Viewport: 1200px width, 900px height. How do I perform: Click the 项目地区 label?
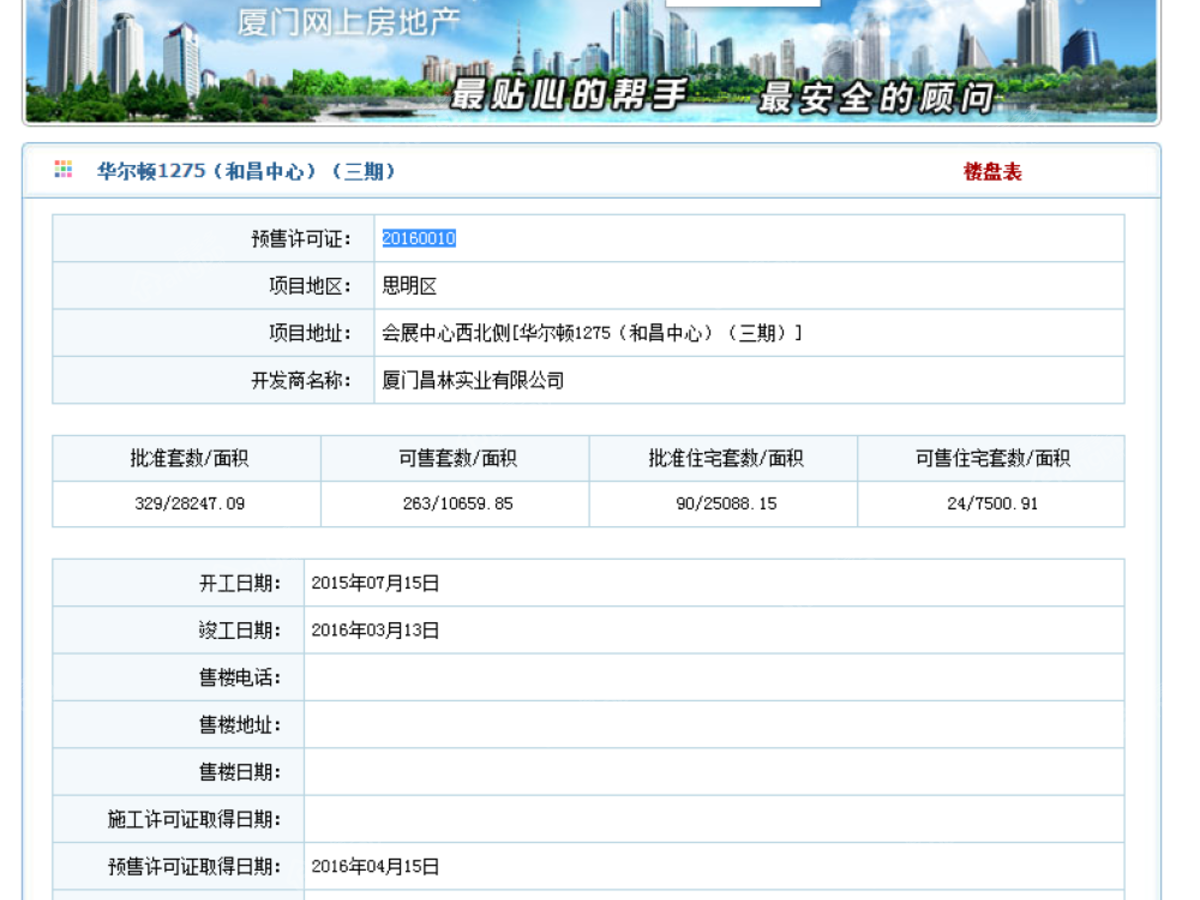tap(310, 286)
